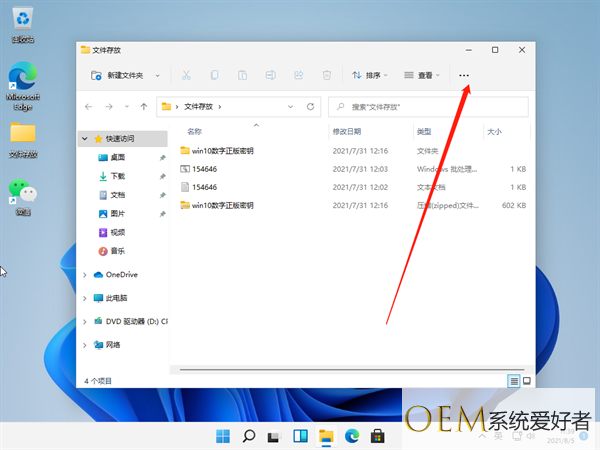600x450 pixels.
Task: Open Microsoft Edge from the taskbar
Action: (352, 436)
